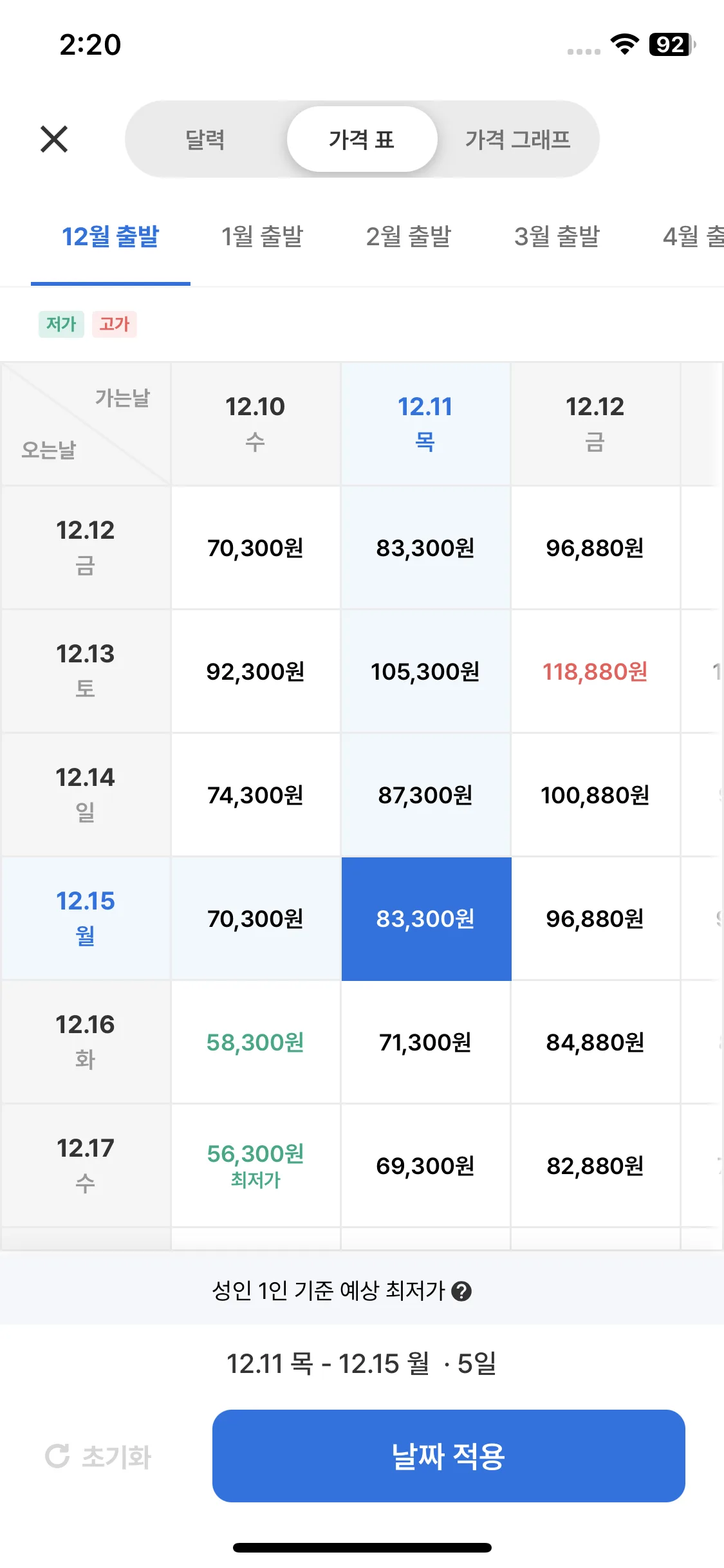This screenshot has height=1568, width=724.
Task: Switch to 달력 calendar view
Action: (205, 139)
